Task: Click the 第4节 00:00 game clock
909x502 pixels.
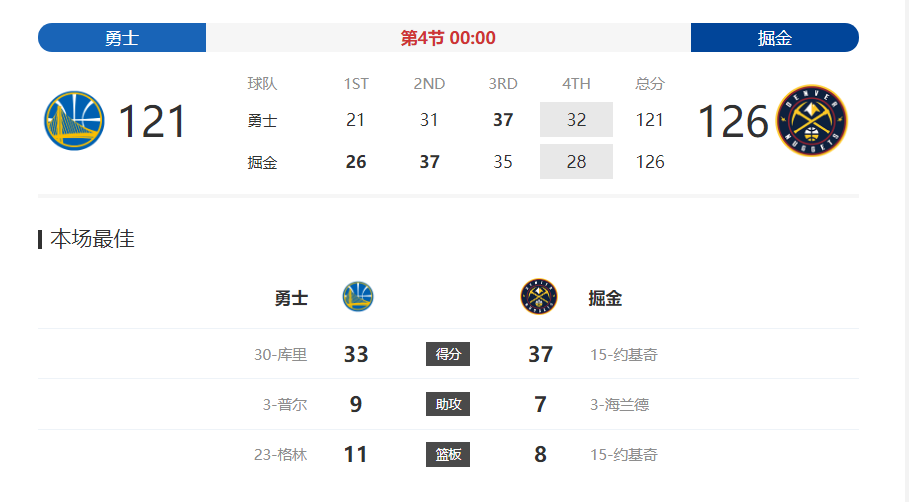Action: tap(448, 38)
